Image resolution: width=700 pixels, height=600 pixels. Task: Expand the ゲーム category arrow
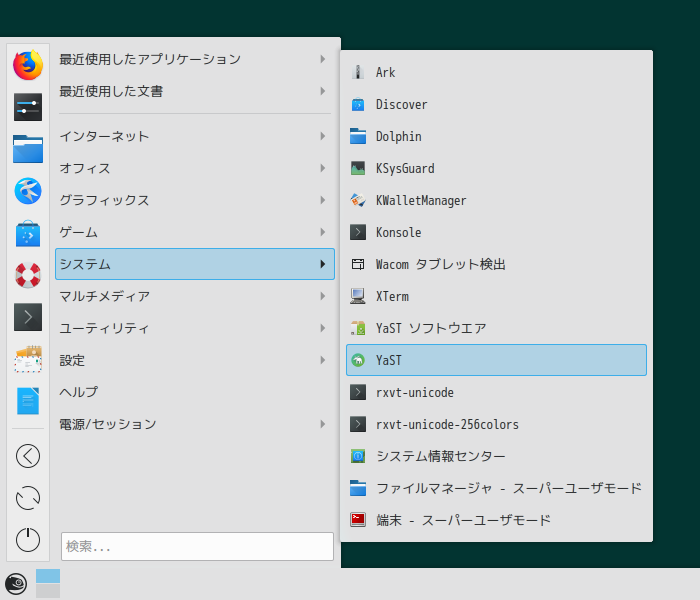322,232
